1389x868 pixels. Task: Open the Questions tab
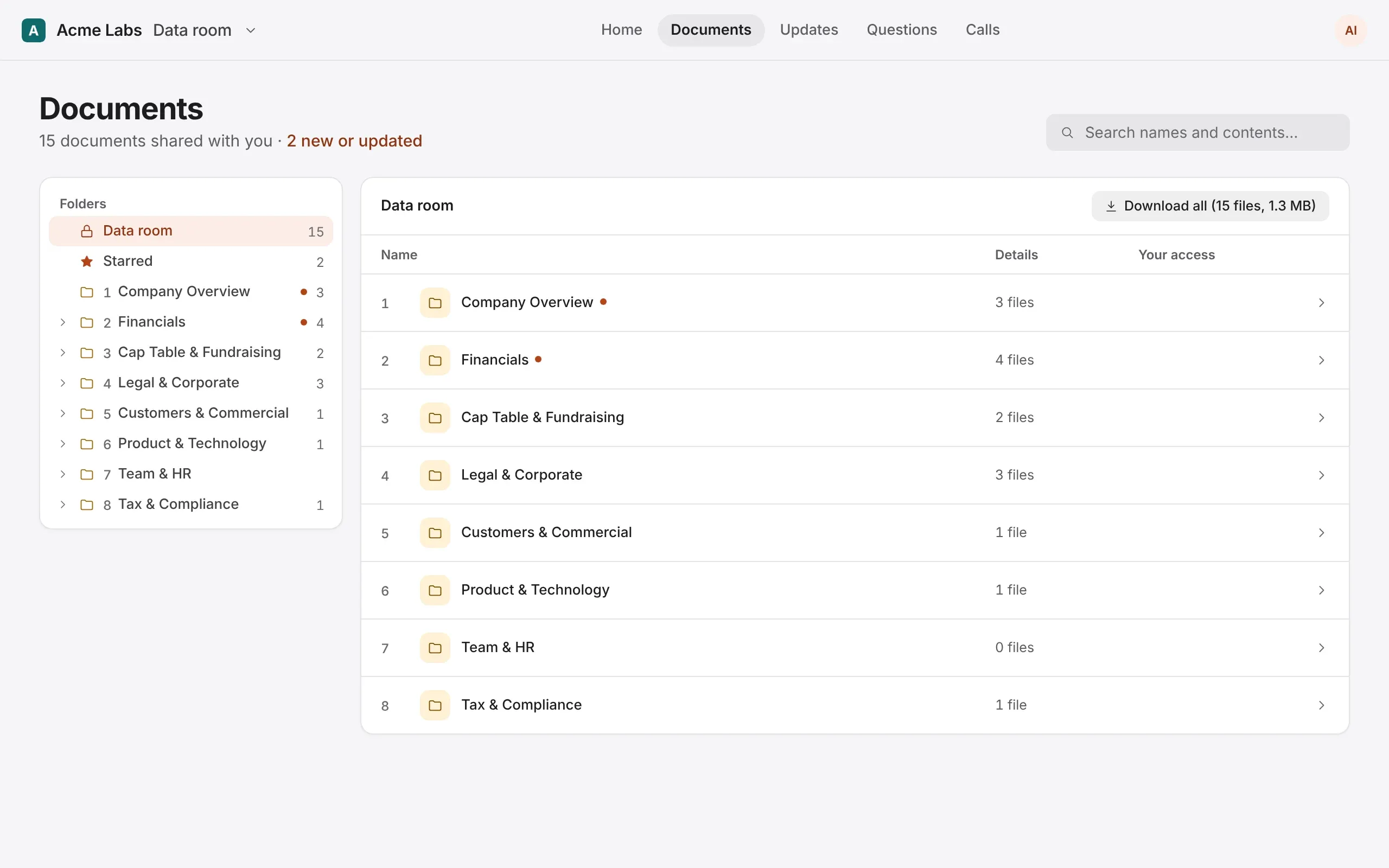click(902, 30)
